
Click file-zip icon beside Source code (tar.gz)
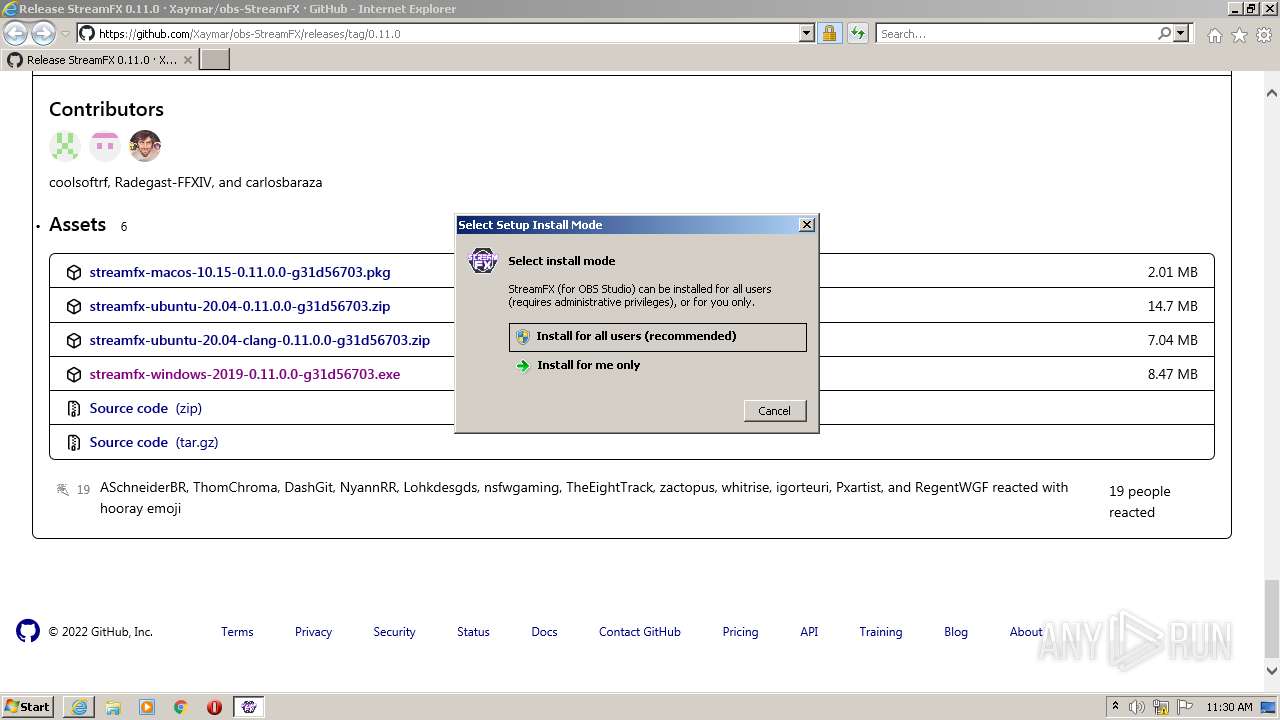[x=73, y=442]
